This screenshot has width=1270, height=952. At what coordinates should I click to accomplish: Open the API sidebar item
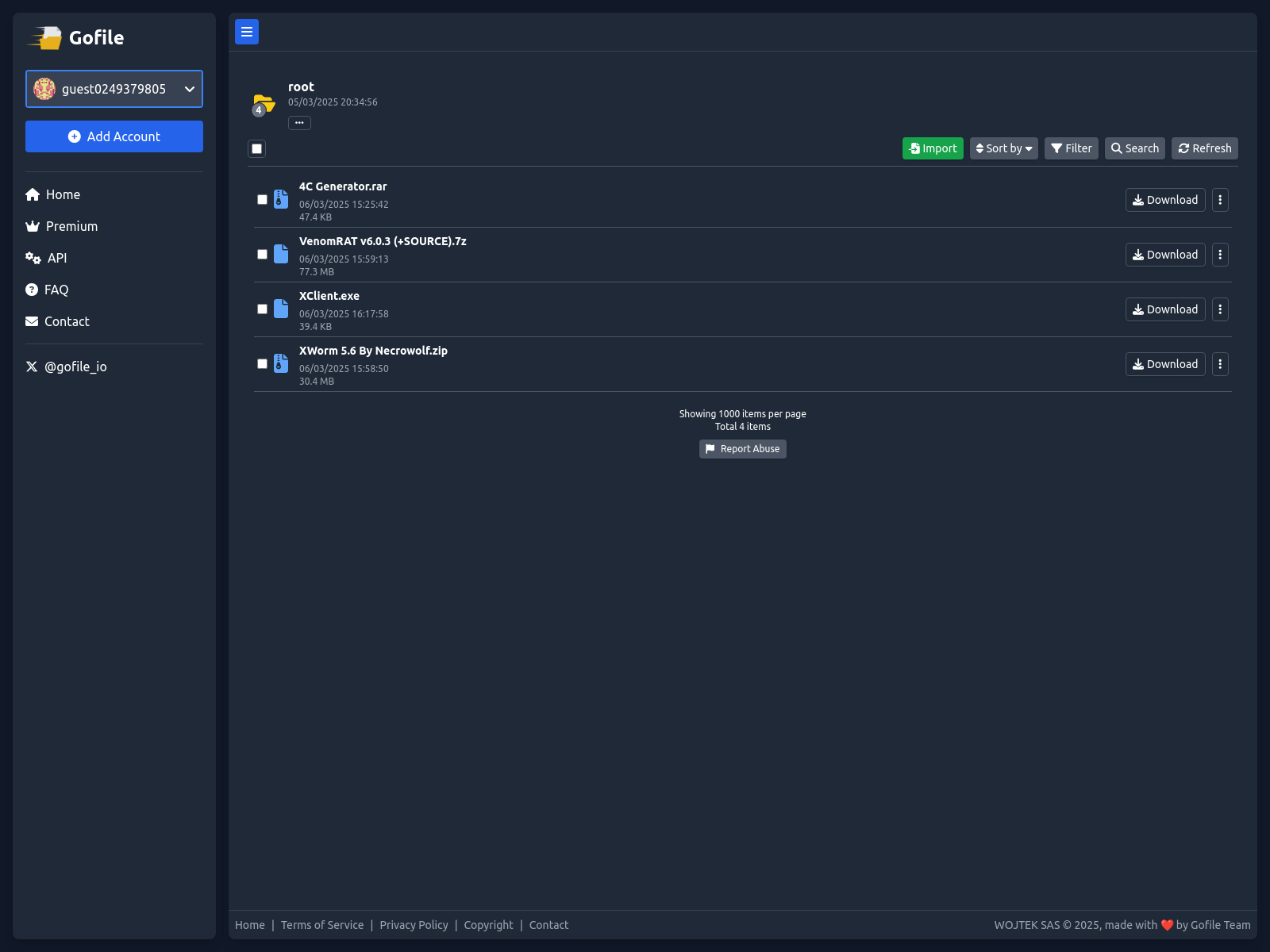coord(47,258)
